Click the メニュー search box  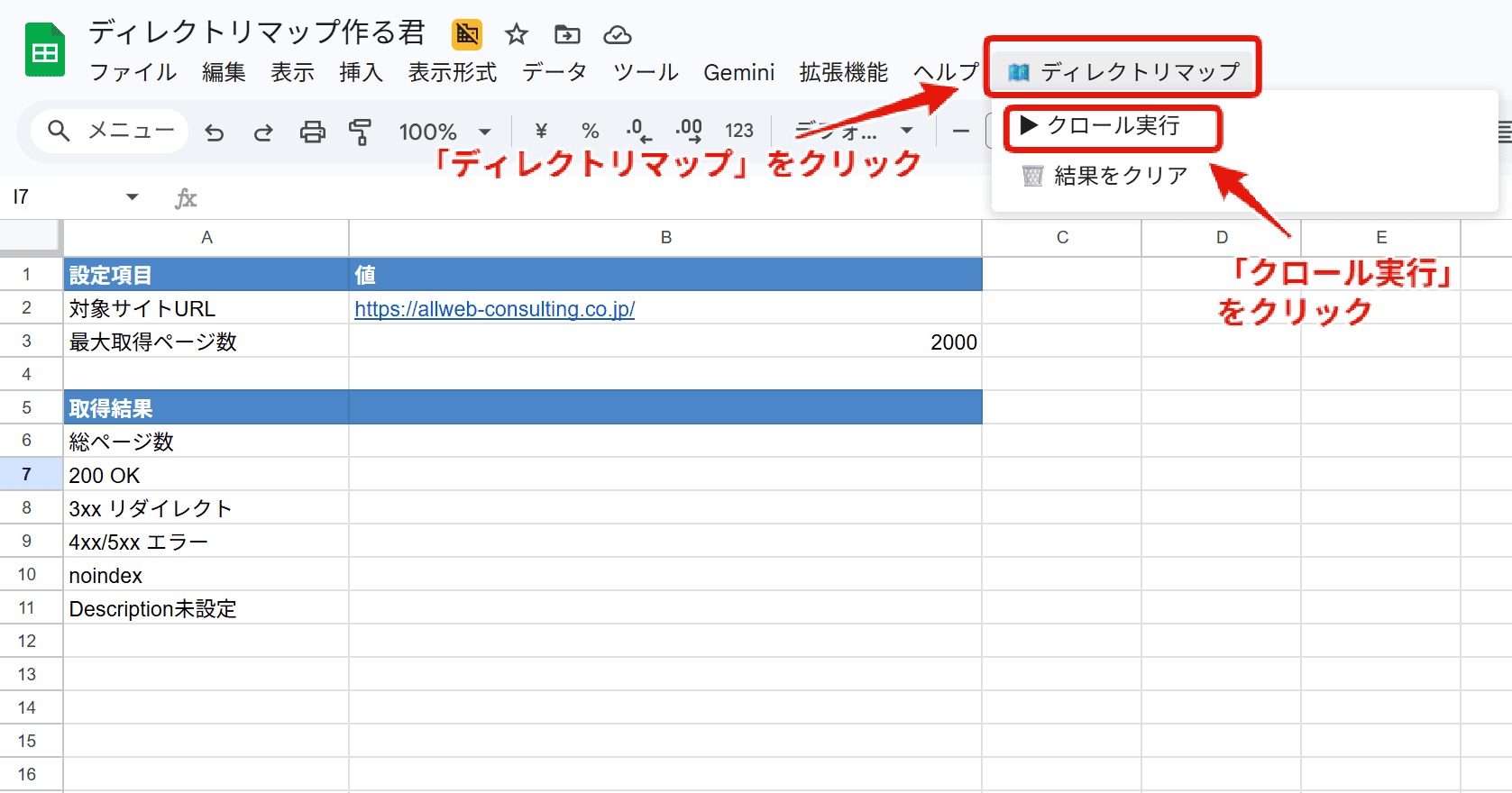(110, 132)
